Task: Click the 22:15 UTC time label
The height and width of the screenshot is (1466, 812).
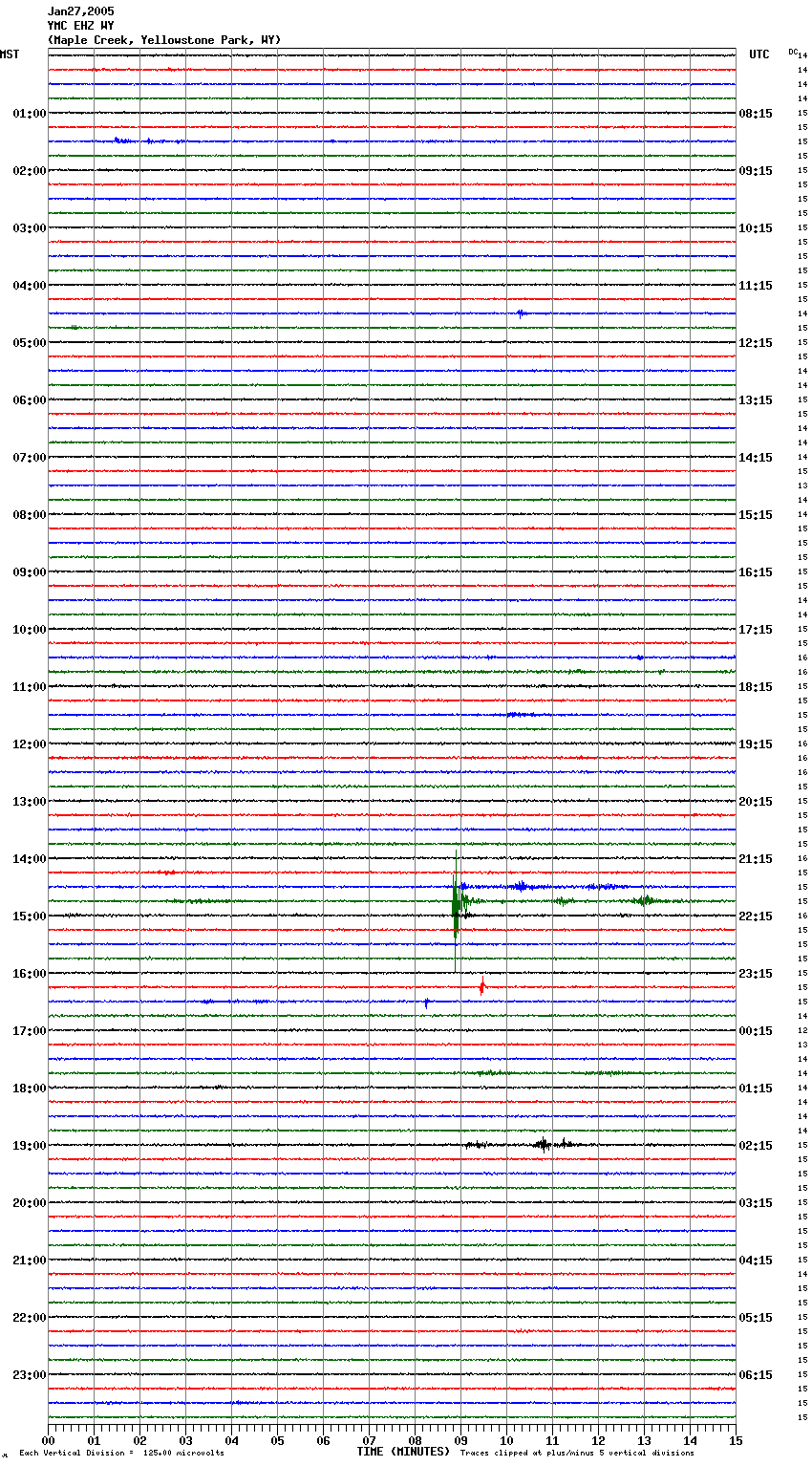Action: [756, 916]
